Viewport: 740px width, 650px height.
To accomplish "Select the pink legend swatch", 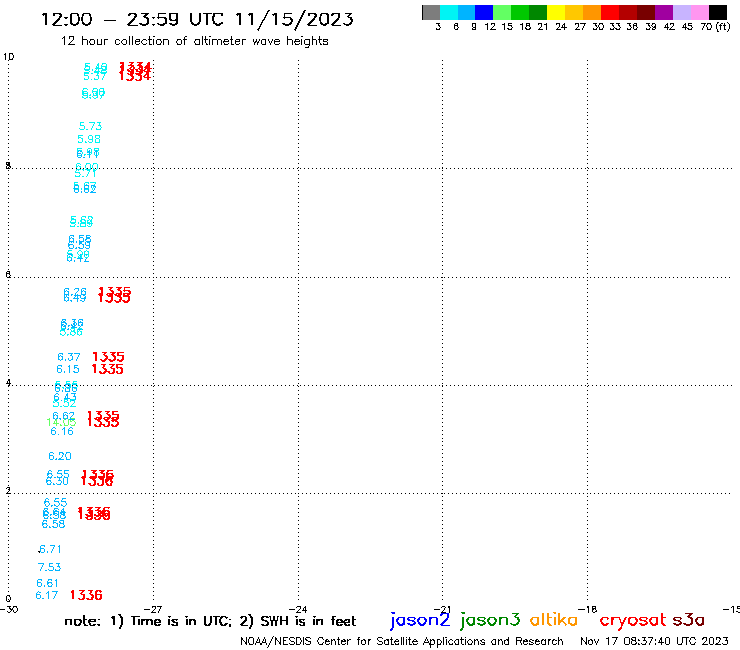I will [699, 12].
